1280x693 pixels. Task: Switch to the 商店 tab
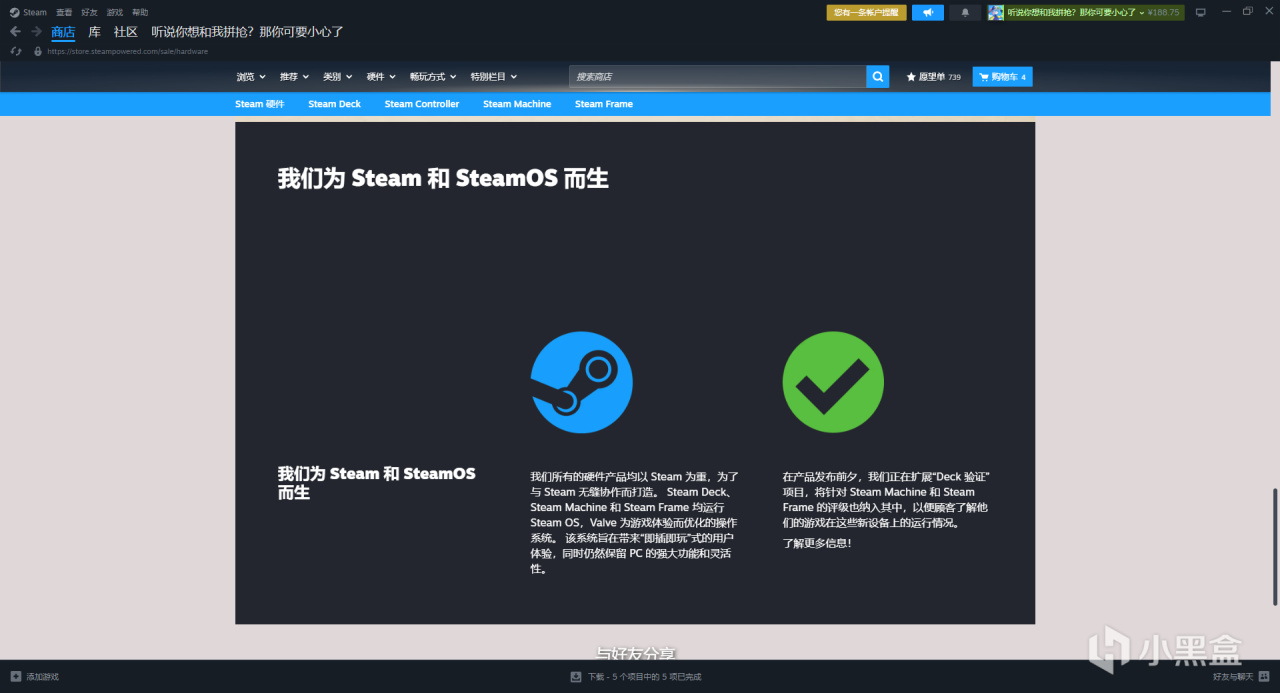point(63,32)
